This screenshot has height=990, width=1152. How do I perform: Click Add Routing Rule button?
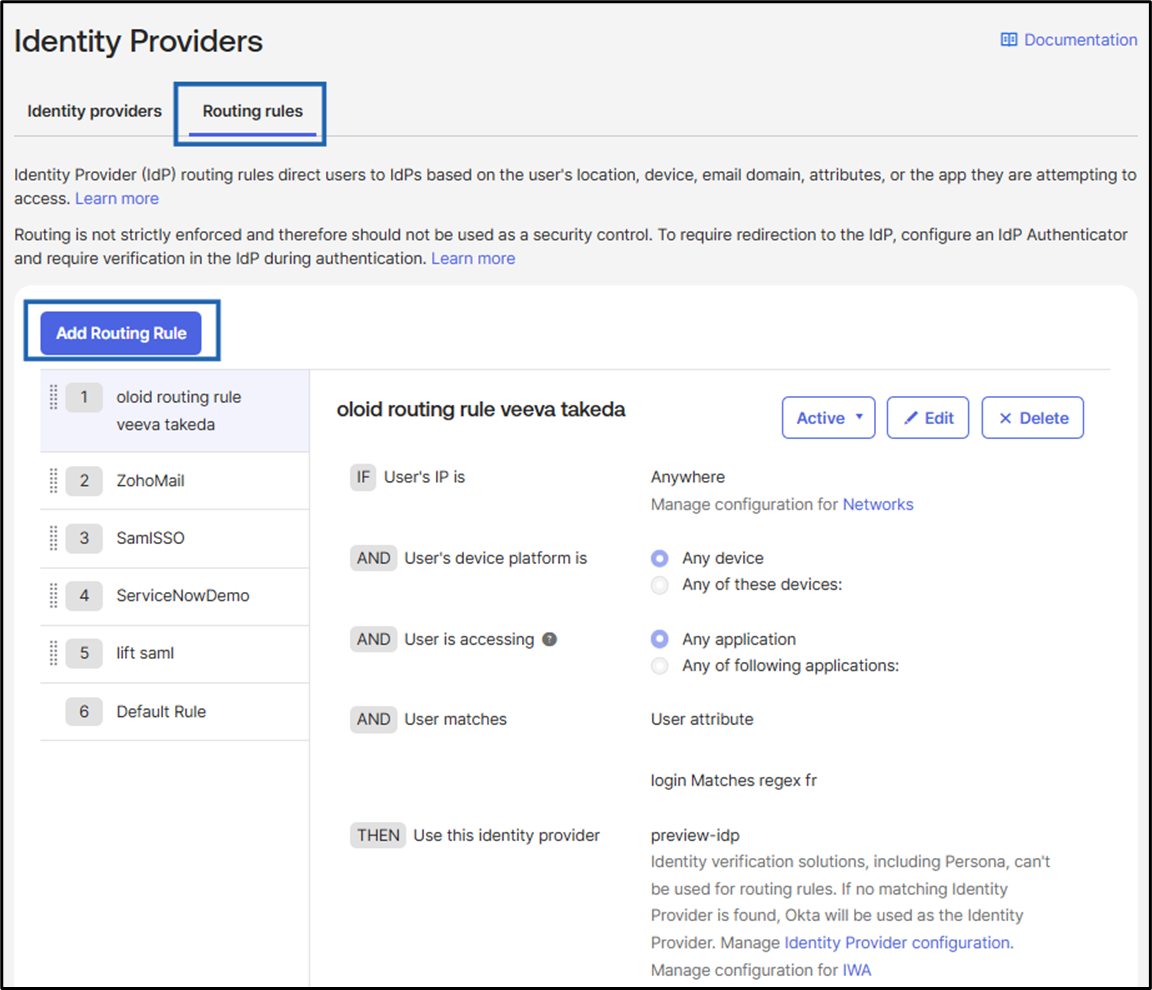(121, 333)
